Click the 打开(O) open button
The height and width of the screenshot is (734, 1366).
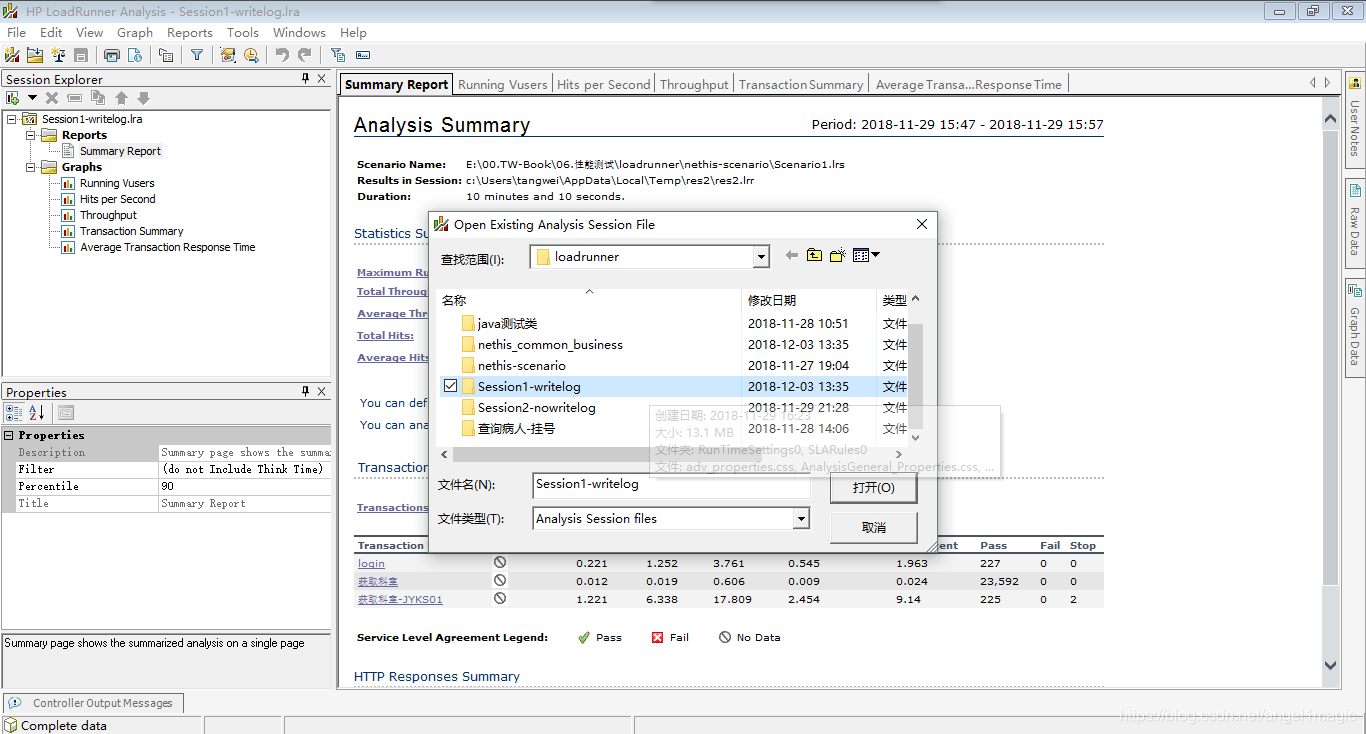click(x=873, y=488)
